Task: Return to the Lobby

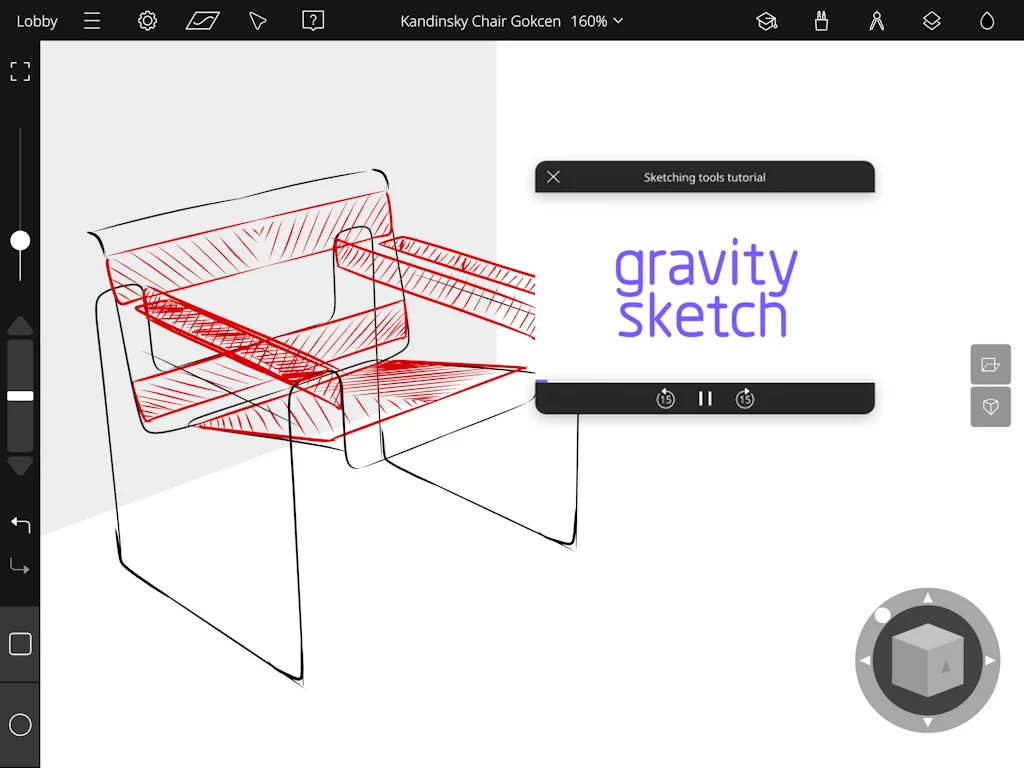Action: tap(36, 20)
